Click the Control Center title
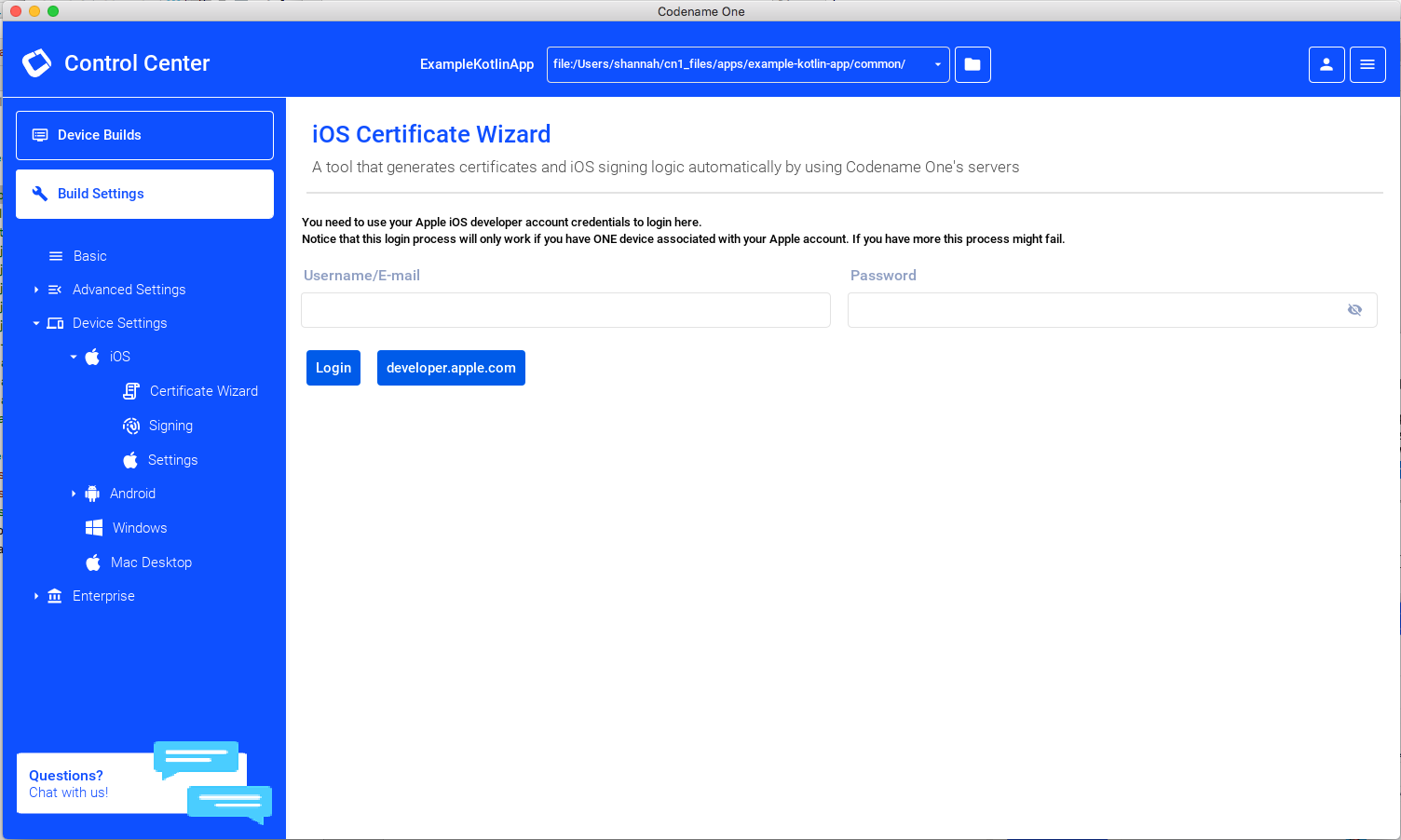1401x840 pixels. [x=137, y=63]
